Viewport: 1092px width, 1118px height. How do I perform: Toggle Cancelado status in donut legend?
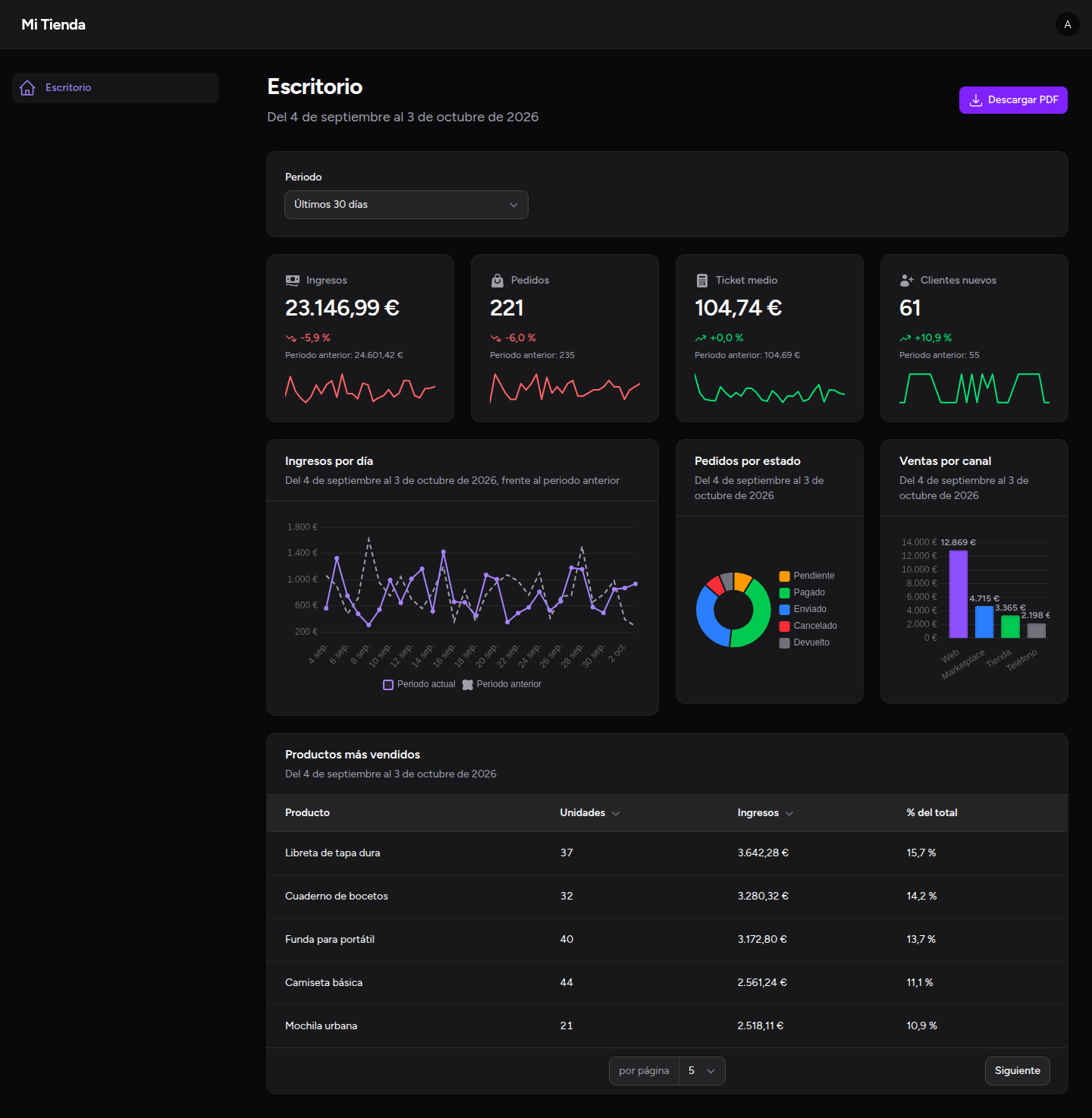[x=808, y=627]
